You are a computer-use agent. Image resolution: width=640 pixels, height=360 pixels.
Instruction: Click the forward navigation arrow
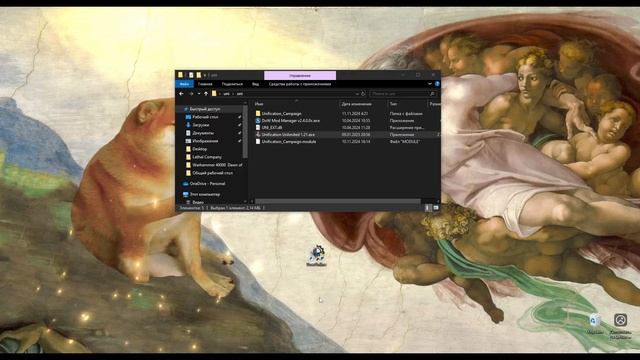191,94
